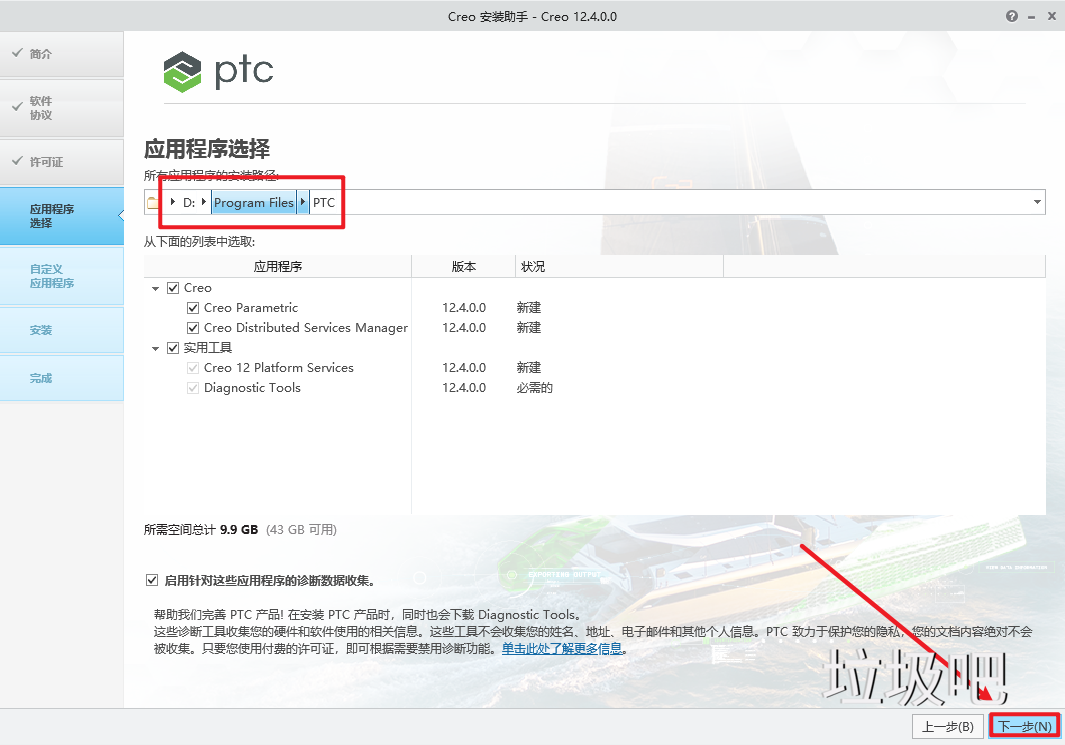Screen dimensions: 1065x745
Task: Click the PTC logo
Action: point(218,71)
